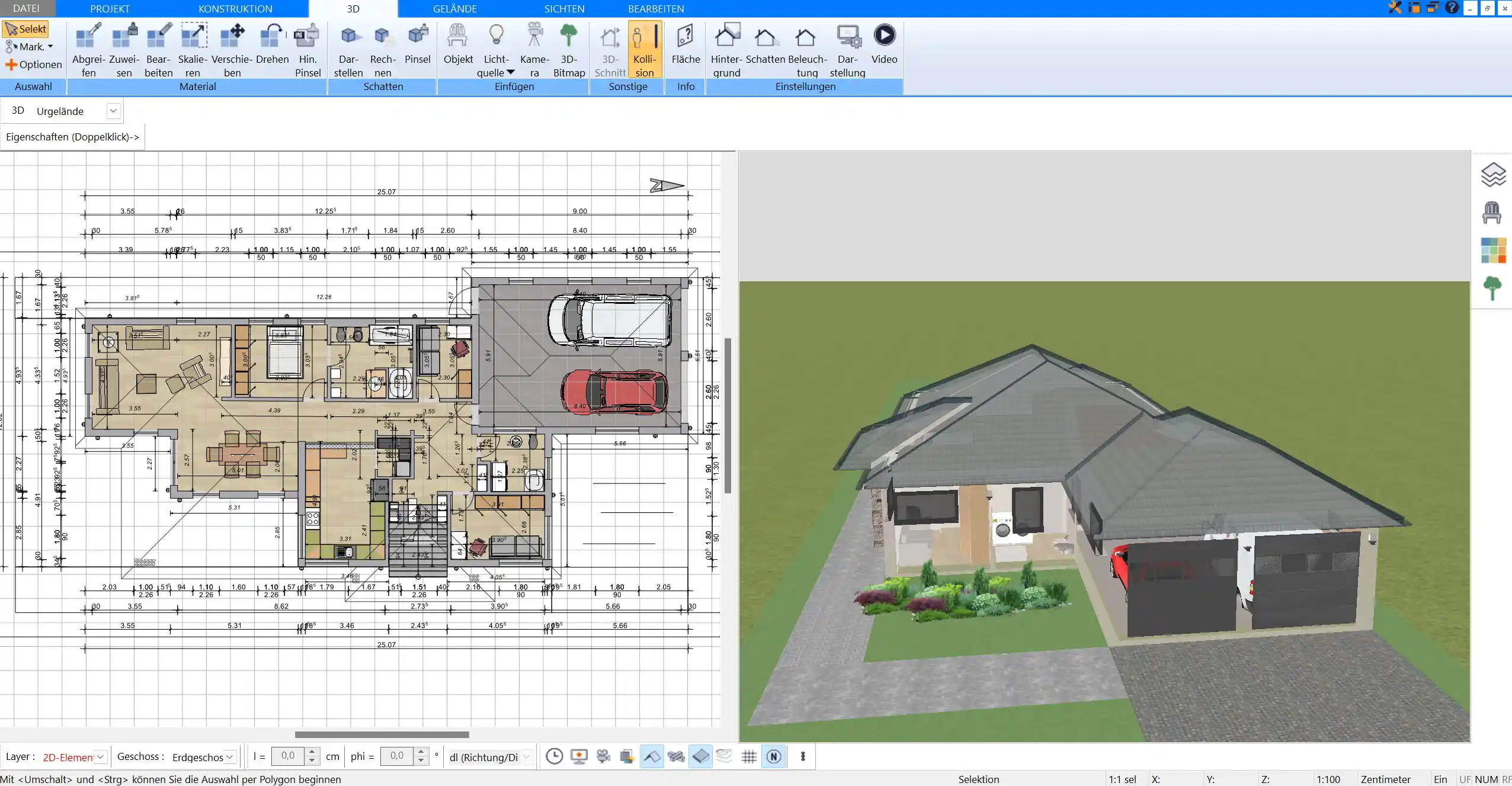Open the KONSTRUKTION ribbon tab
The image size is (1512, 786).
click(x=234, y=9)
